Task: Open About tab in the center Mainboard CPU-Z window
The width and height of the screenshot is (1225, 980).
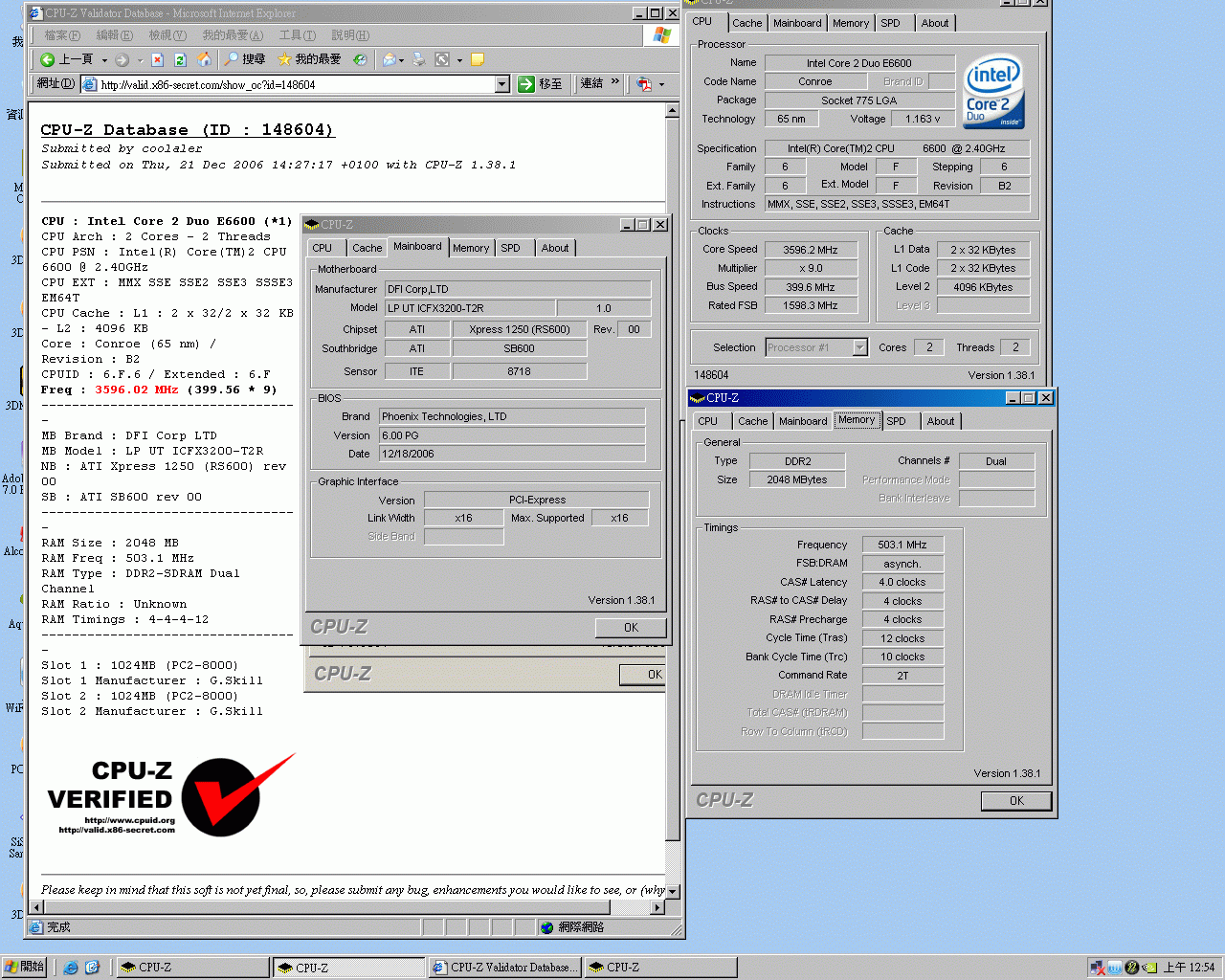Action: (555, 248)
